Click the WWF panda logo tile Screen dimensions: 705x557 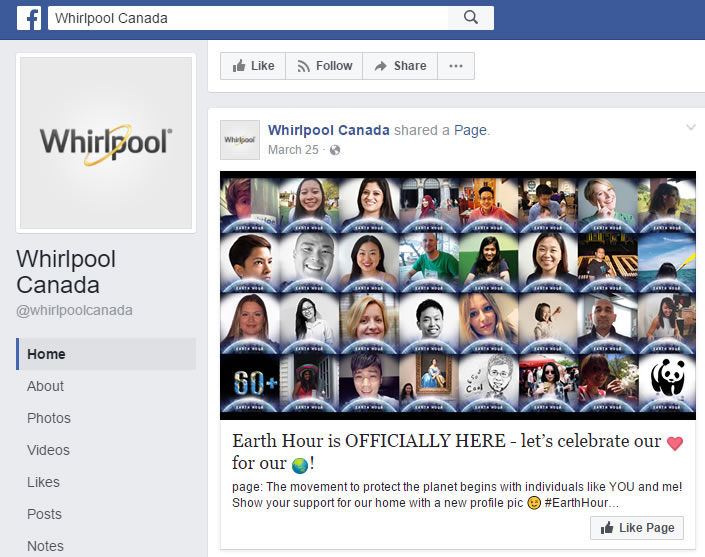click(x=667, y=383)
